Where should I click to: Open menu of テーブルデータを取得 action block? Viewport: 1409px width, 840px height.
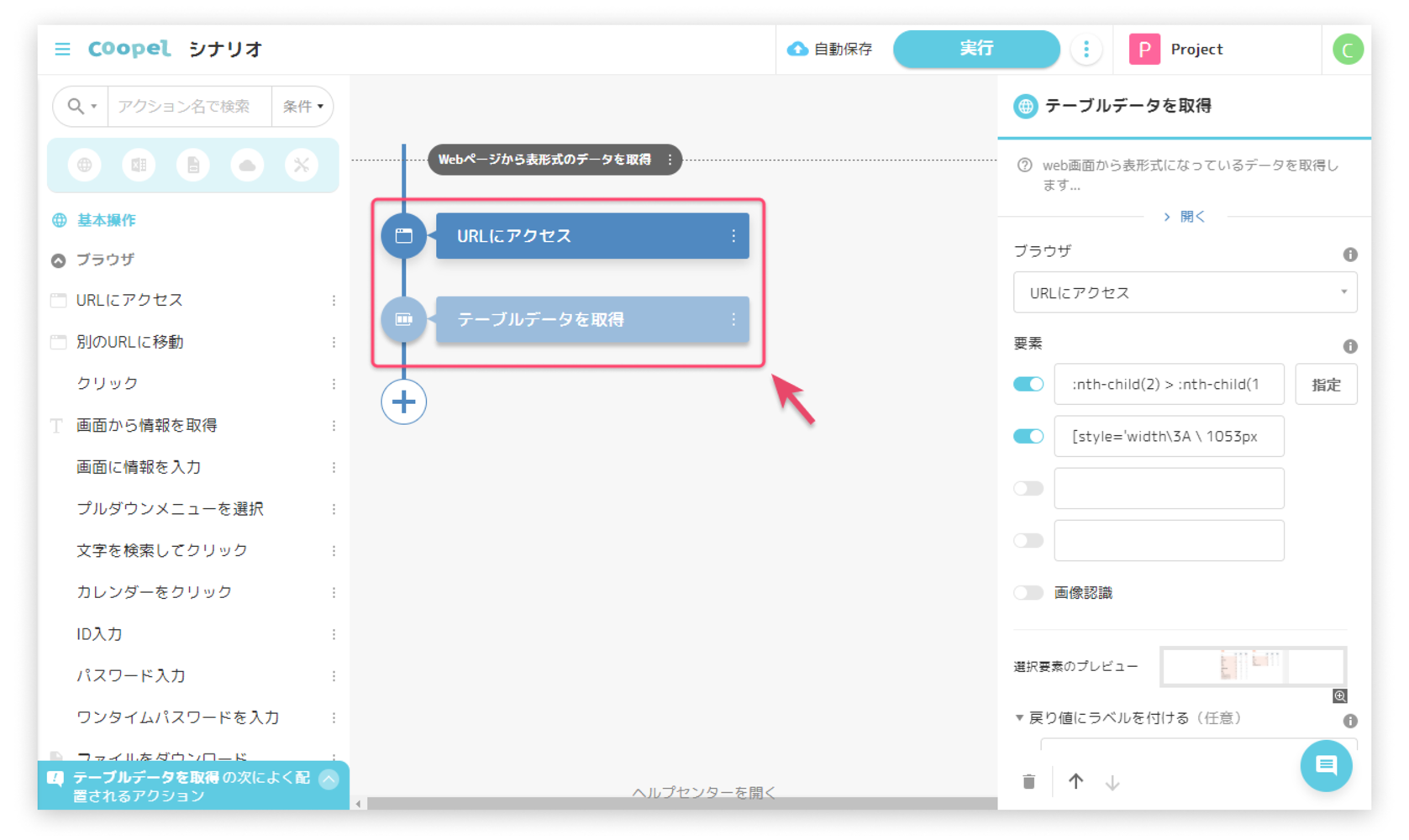click(x=733, y=319)
